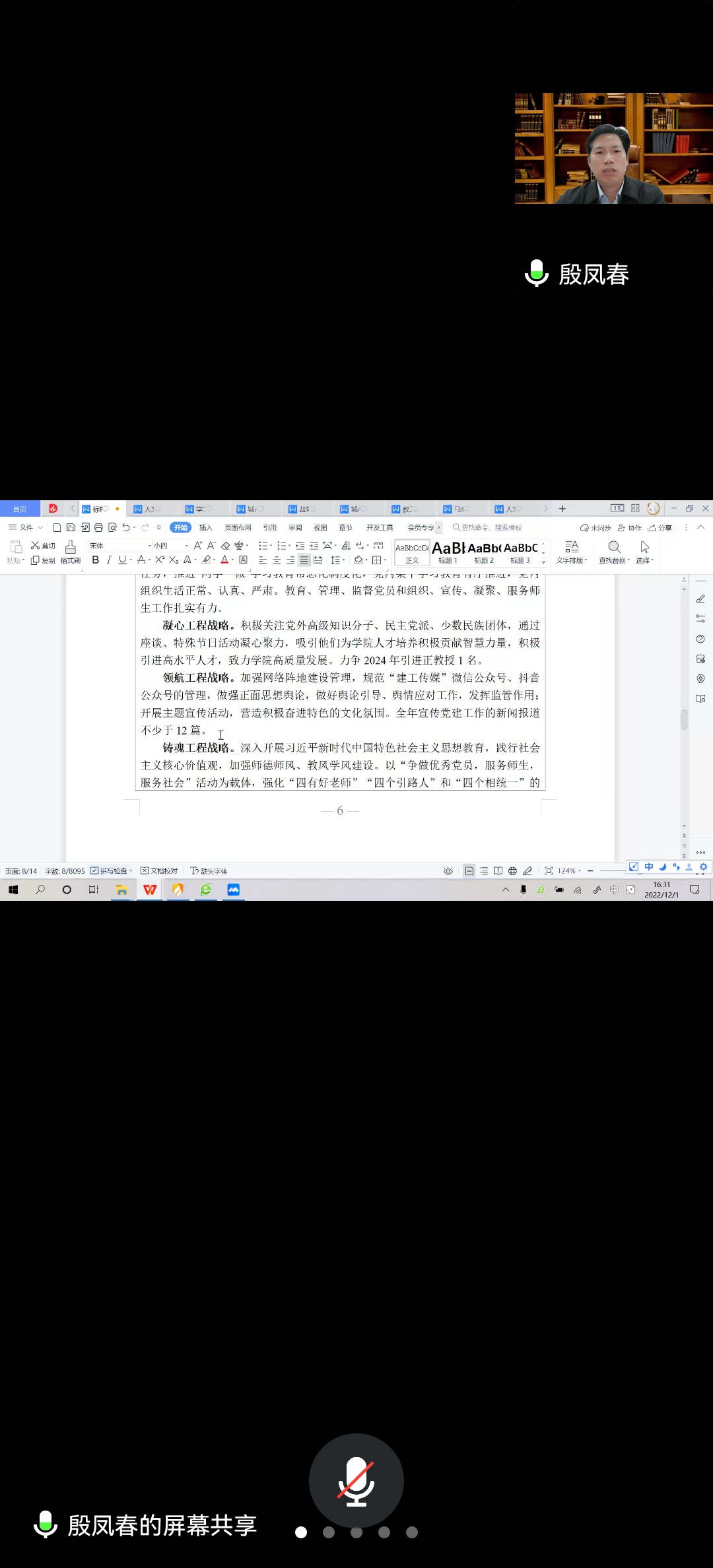This screenshot has height=1568, width=713.
Task: Click the print icon in quick toolbar
Action: pyautogui.click(x=98, y=527)
